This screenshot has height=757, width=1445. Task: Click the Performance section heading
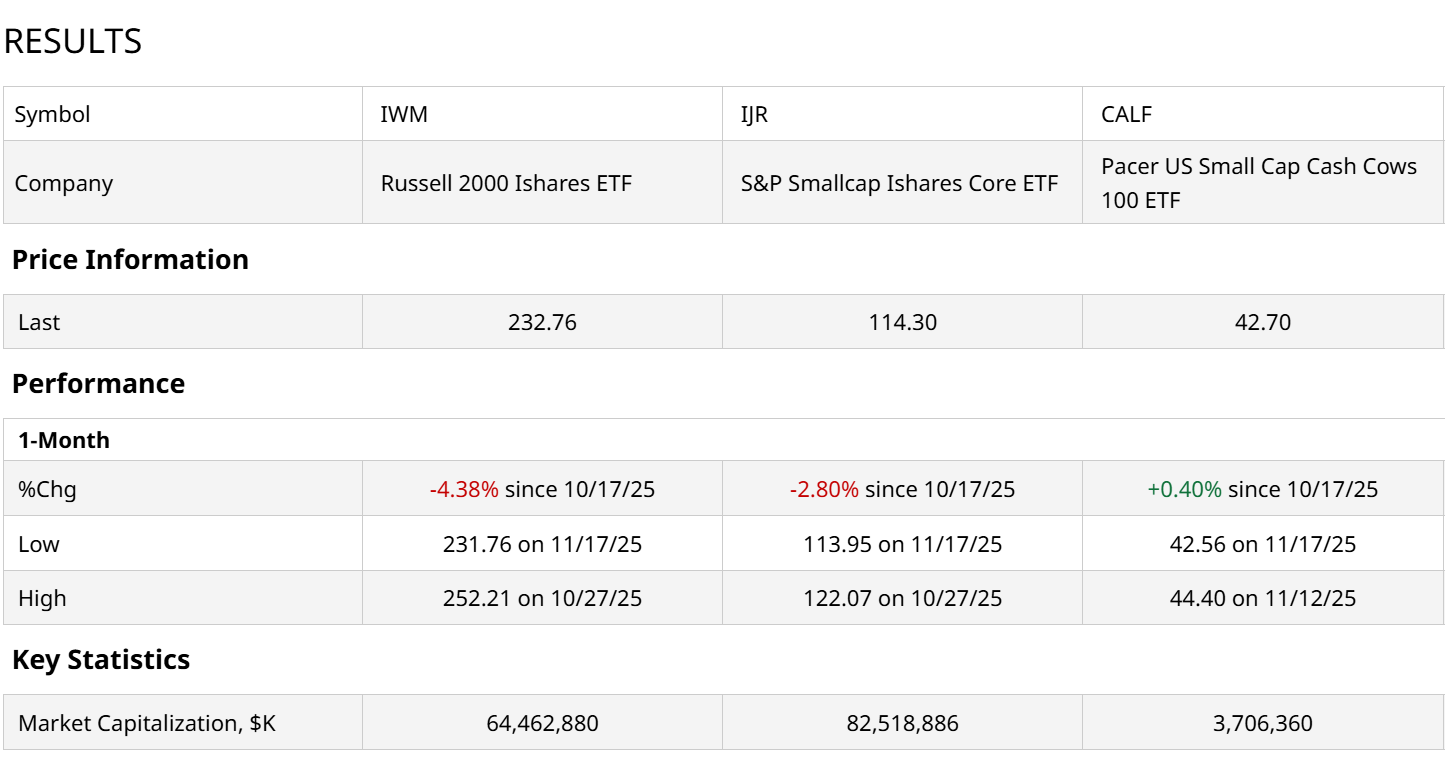pos(98,383)
